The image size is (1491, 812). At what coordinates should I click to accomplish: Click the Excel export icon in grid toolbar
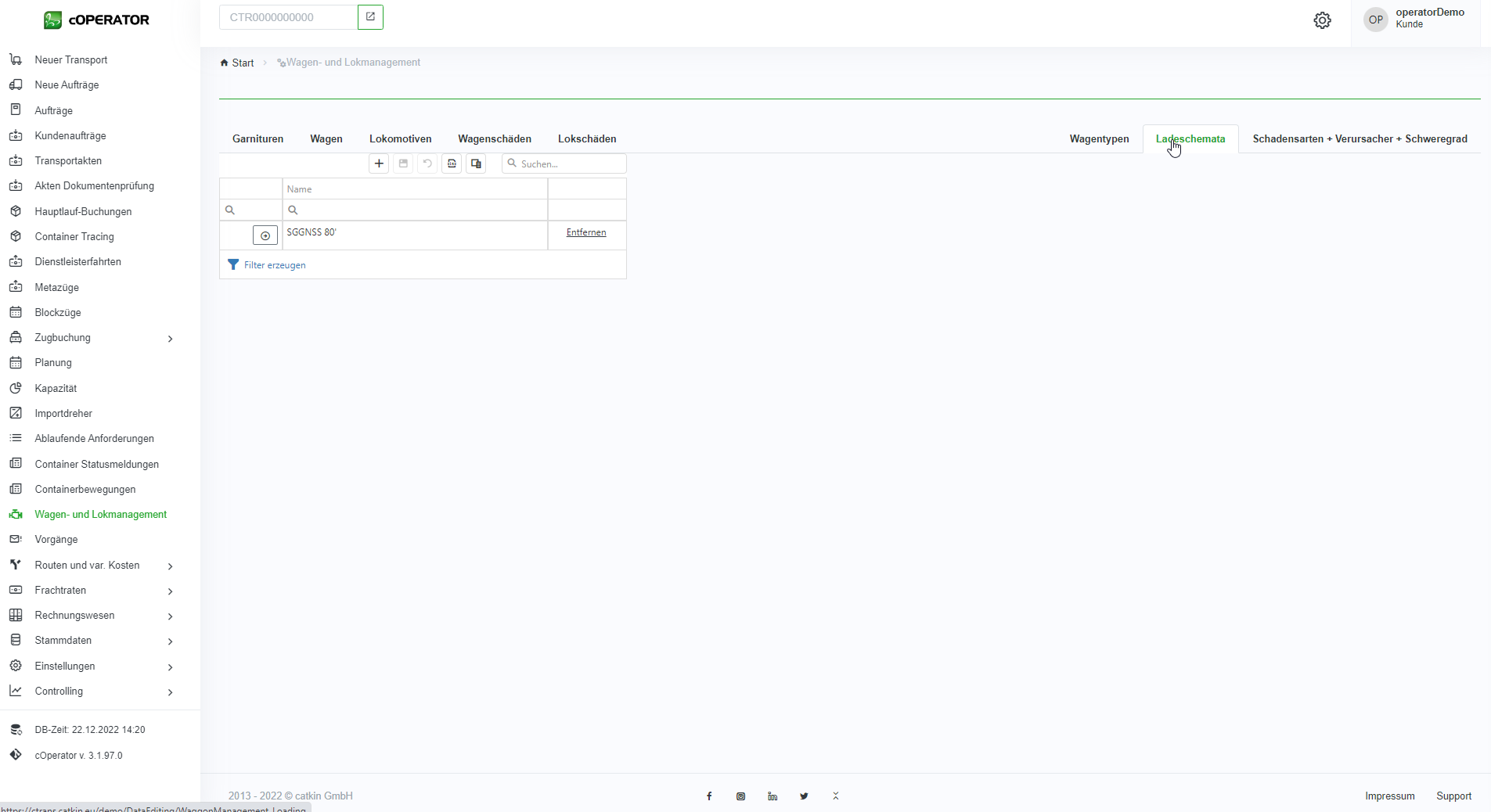click(x=452, y=163)
